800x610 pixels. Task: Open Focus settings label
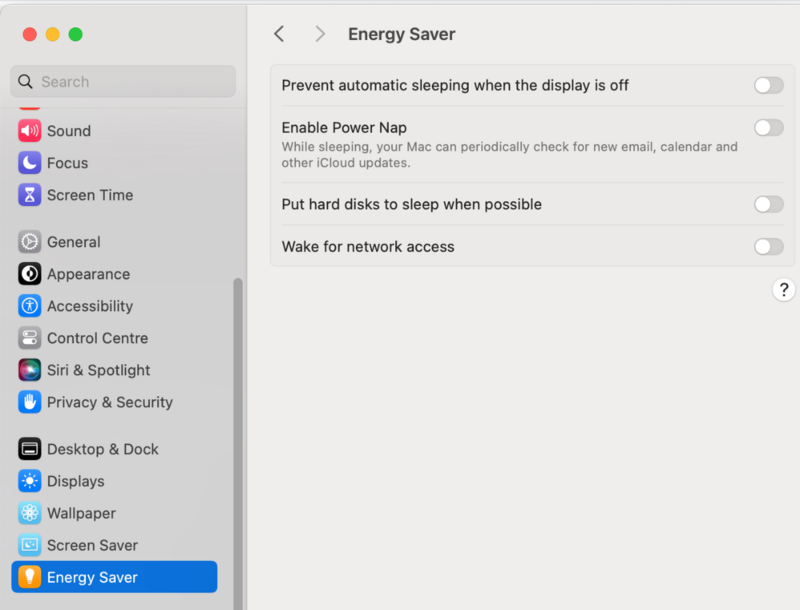click(67, 163)
